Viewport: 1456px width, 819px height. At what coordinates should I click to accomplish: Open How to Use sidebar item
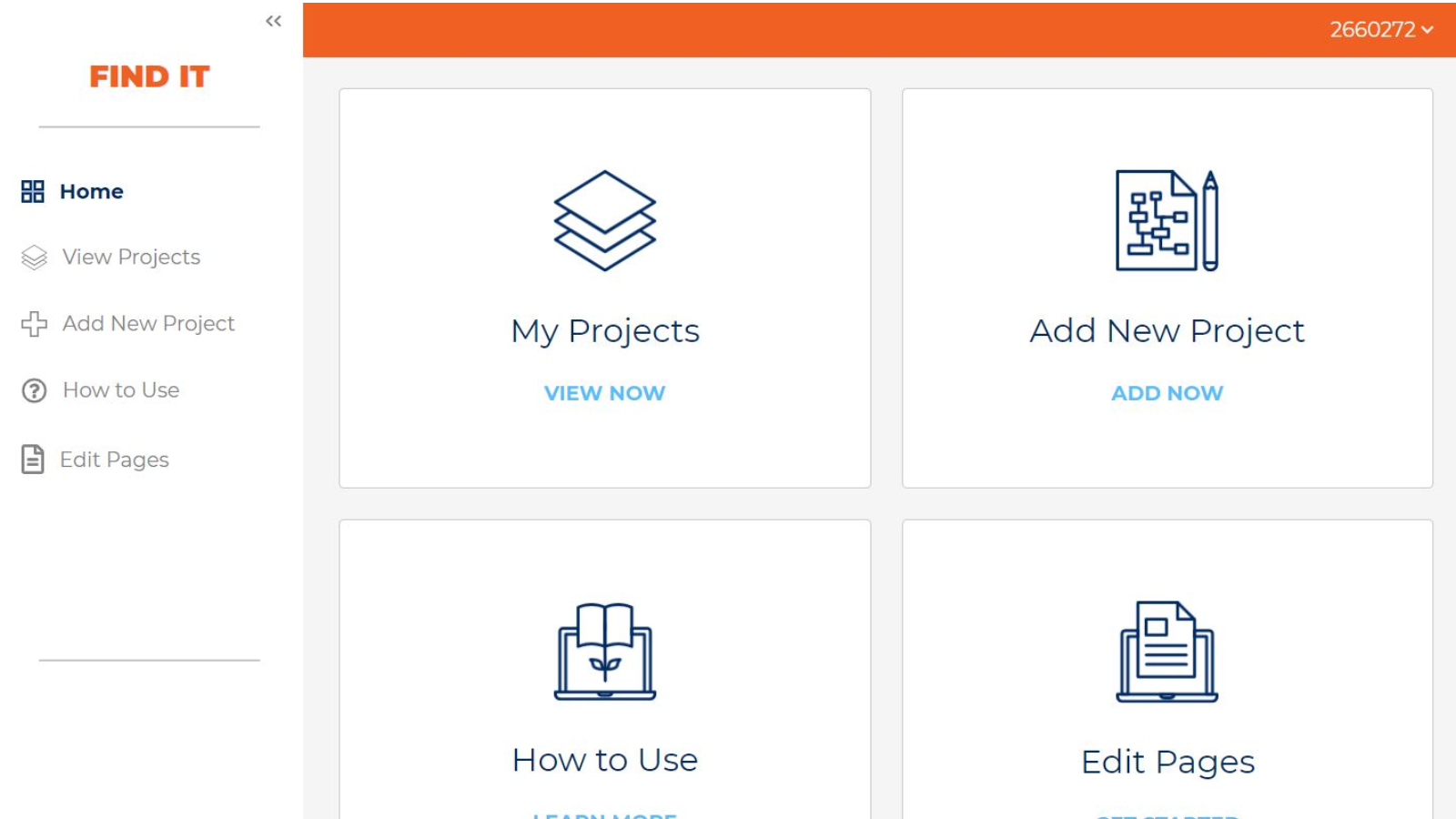coord(121,390)
